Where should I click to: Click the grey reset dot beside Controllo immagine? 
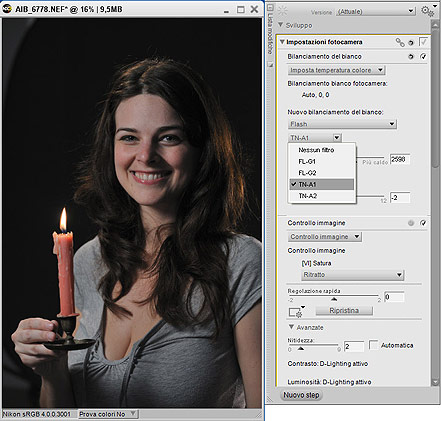tap(411, 223)
